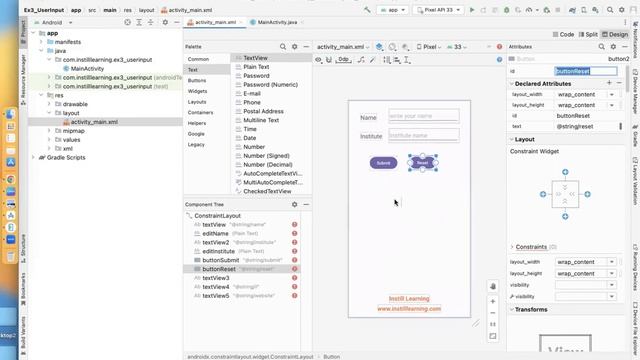Collapse the Declared Attributes section
This screenshot has height=360, width=640.
click(512, 83)
